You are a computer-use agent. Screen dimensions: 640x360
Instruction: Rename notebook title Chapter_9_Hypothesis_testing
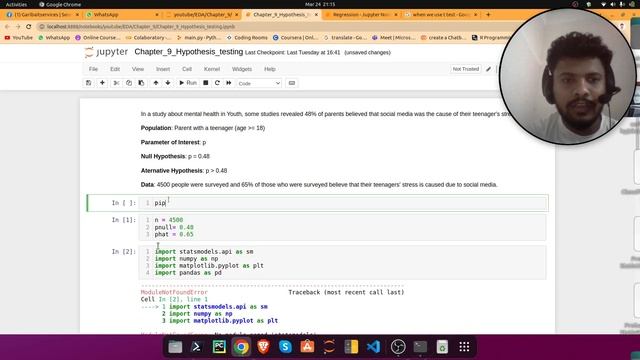click(189, 52)
